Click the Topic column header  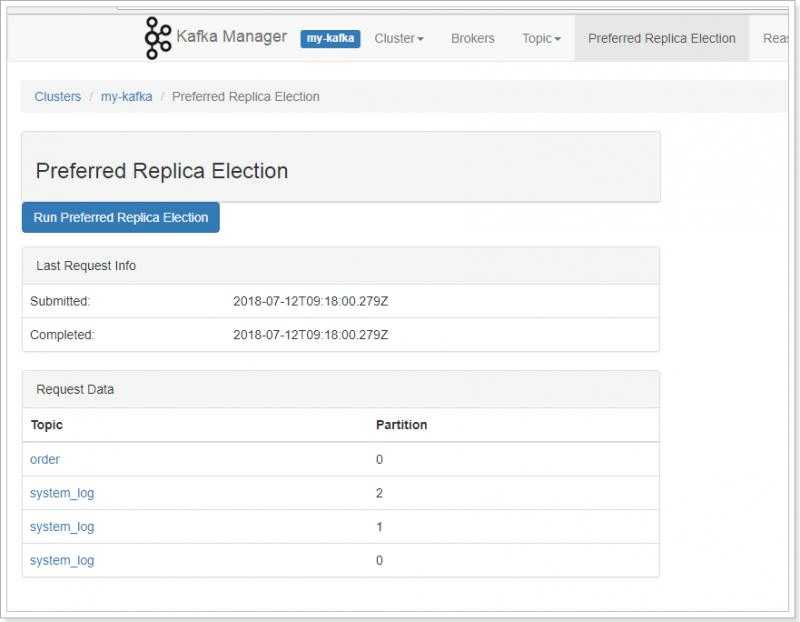click(x=47, y=425)
